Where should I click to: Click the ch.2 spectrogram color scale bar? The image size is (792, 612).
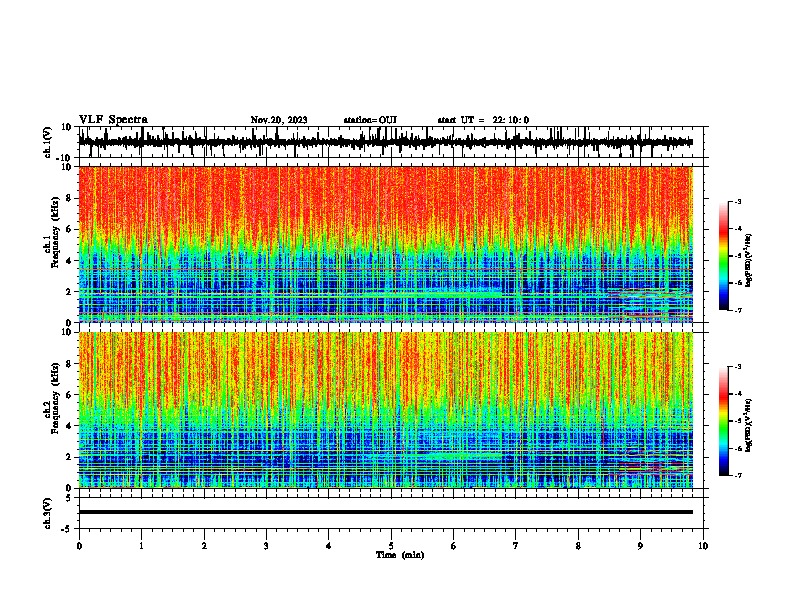tap(724, 421)
